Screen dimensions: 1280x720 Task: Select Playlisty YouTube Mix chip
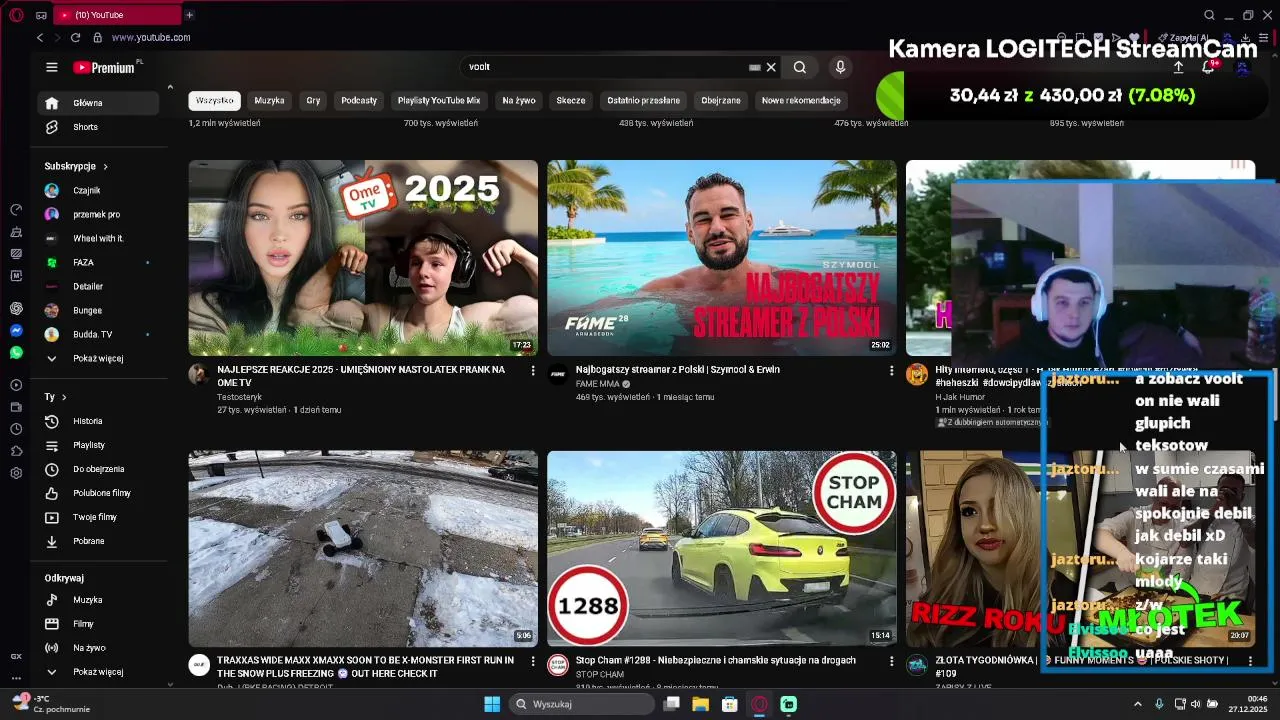tap(439, 100)
